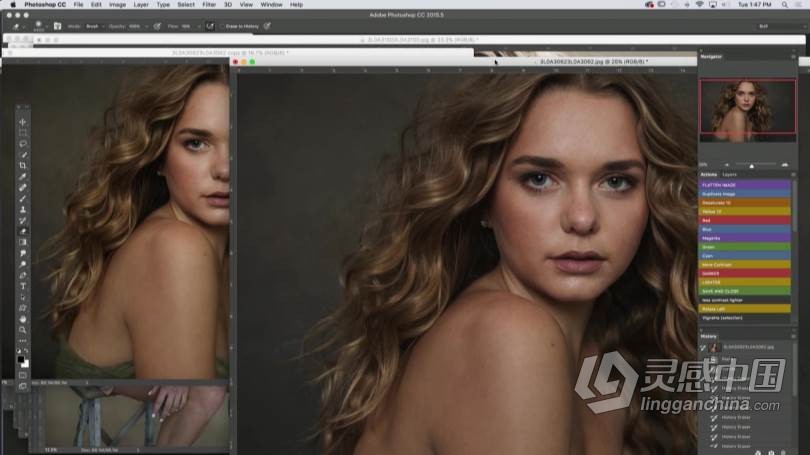Open the Layer menu
The height and width of the screenshot is (455, 810).
[x=141, y=5]
